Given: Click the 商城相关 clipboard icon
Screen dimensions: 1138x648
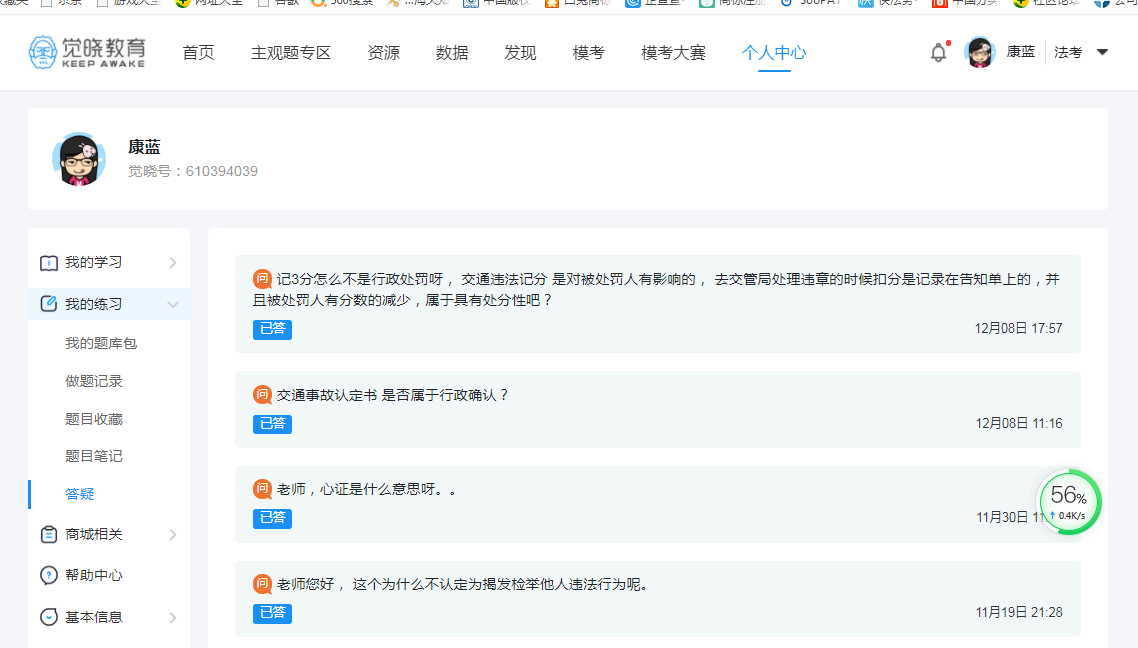Looking at the screenshot, I should [49, 535].
